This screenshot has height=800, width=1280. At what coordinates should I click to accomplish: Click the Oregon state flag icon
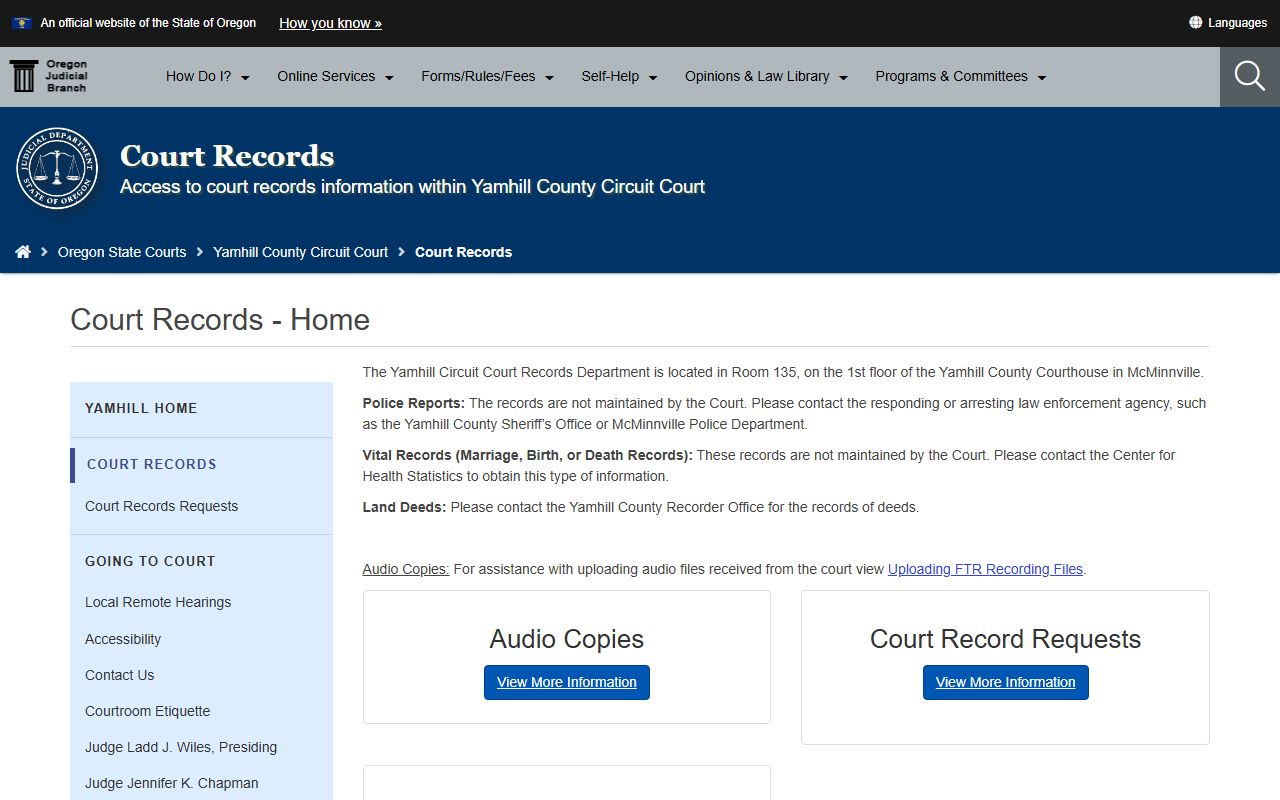22,23
